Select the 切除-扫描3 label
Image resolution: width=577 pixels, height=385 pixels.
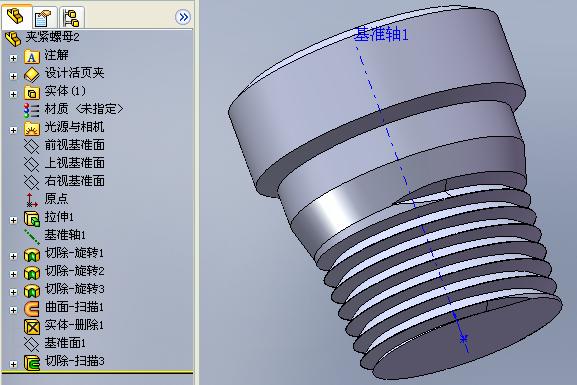75,361
